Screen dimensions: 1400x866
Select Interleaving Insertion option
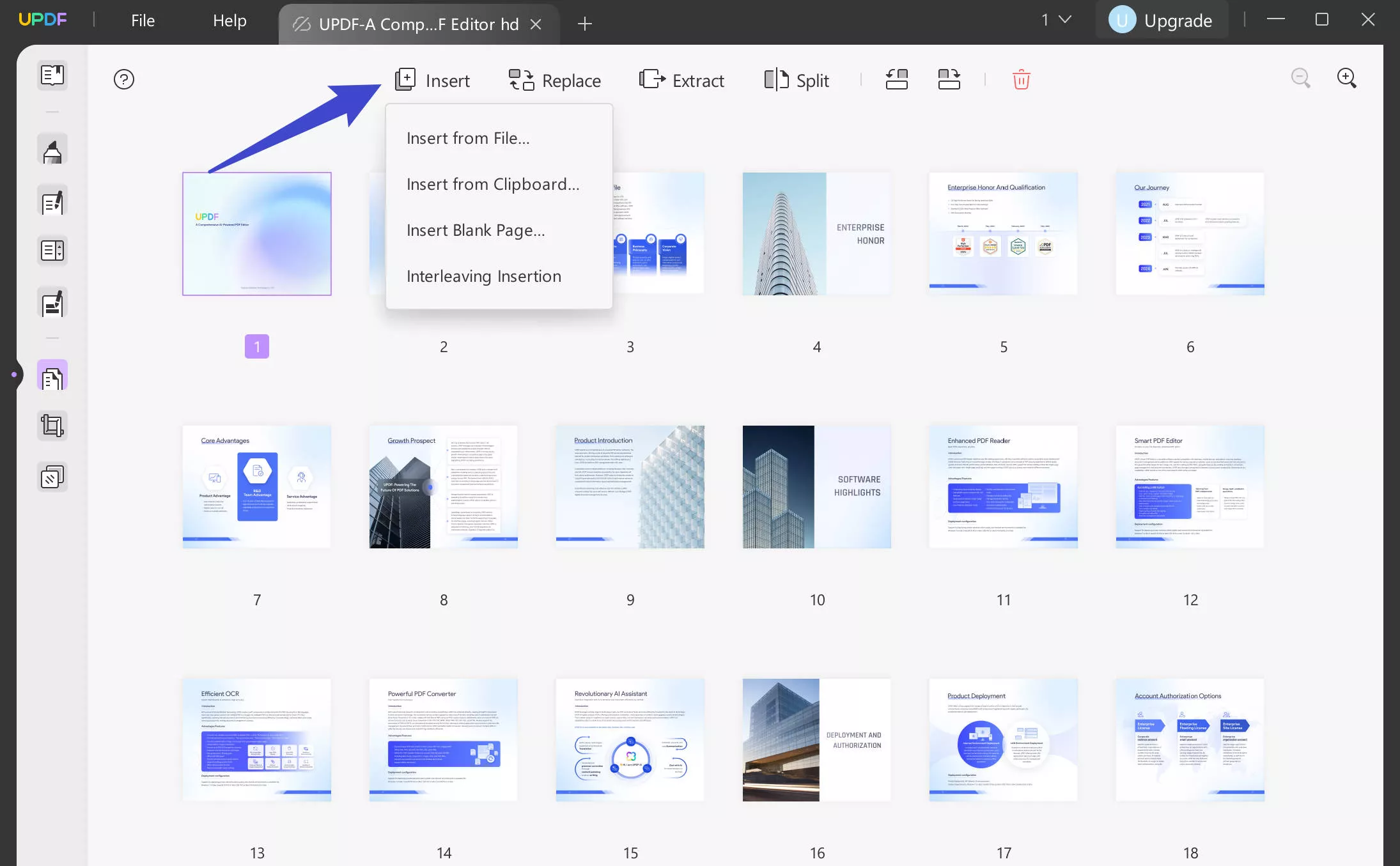[x=484, y=275]
